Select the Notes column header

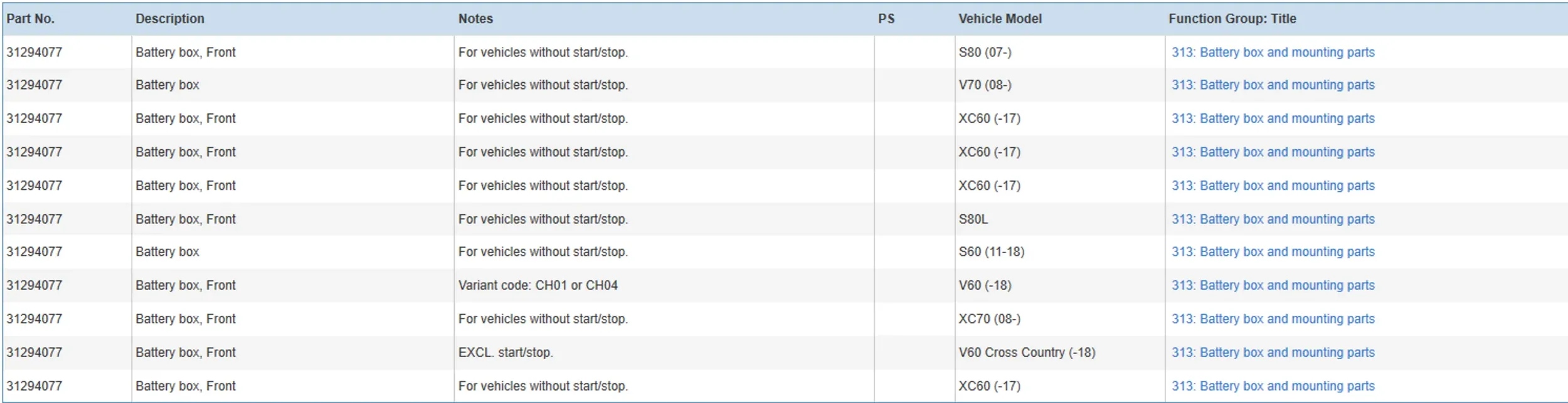click(475, 19)
